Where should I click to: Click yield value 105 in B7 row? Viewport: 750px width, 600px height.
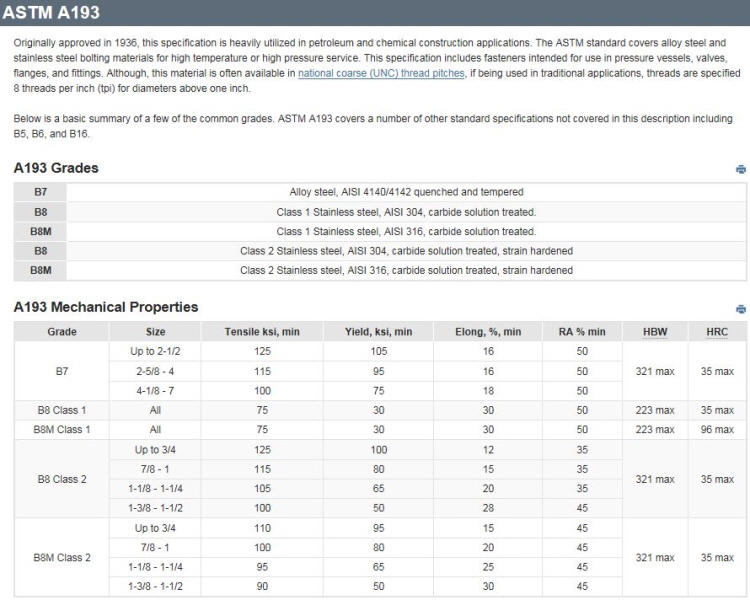pos(378,352)
